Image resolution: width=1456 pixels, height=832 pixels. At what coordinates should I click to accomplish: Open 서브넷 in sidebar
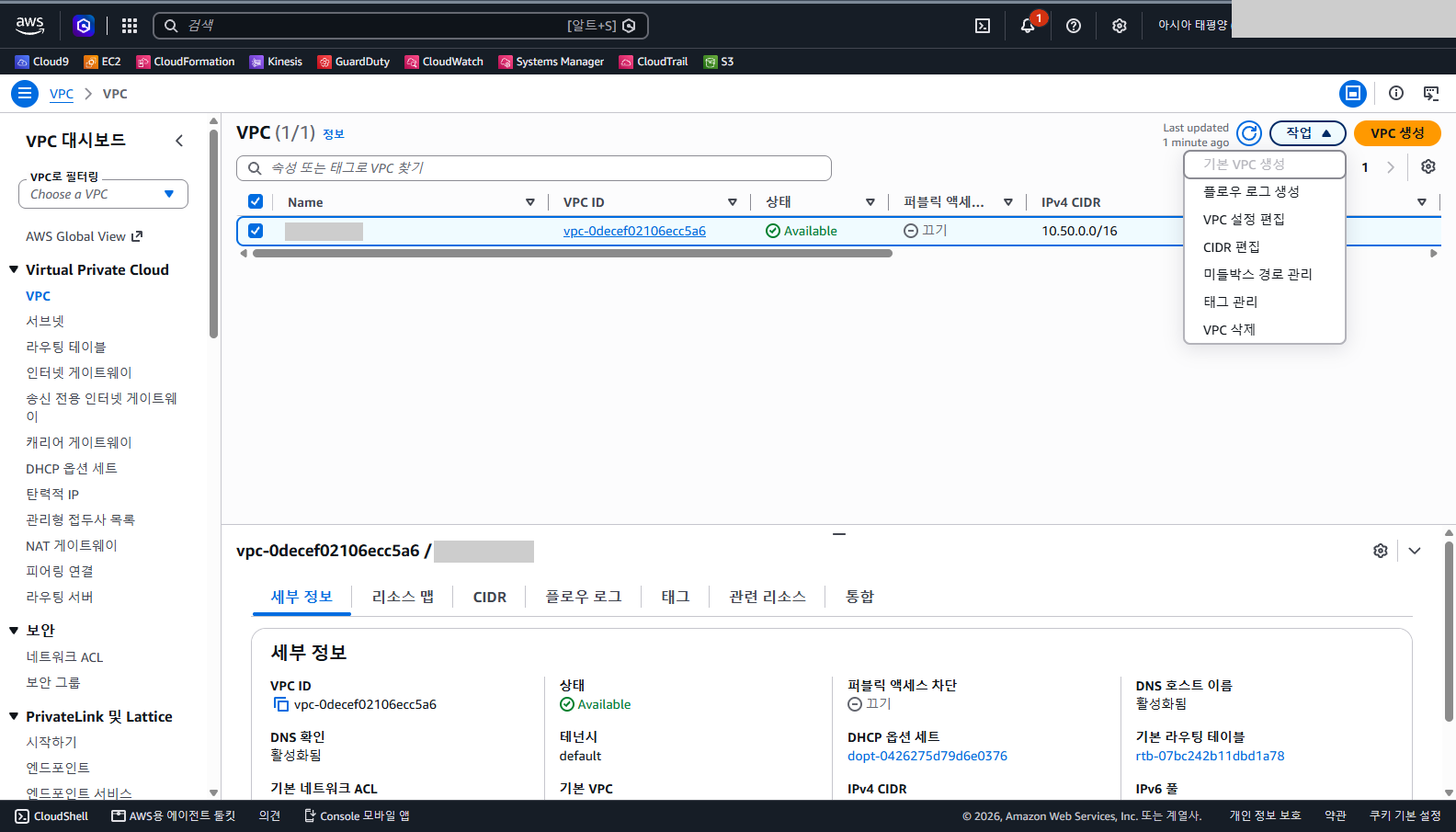tap(45, 321)
